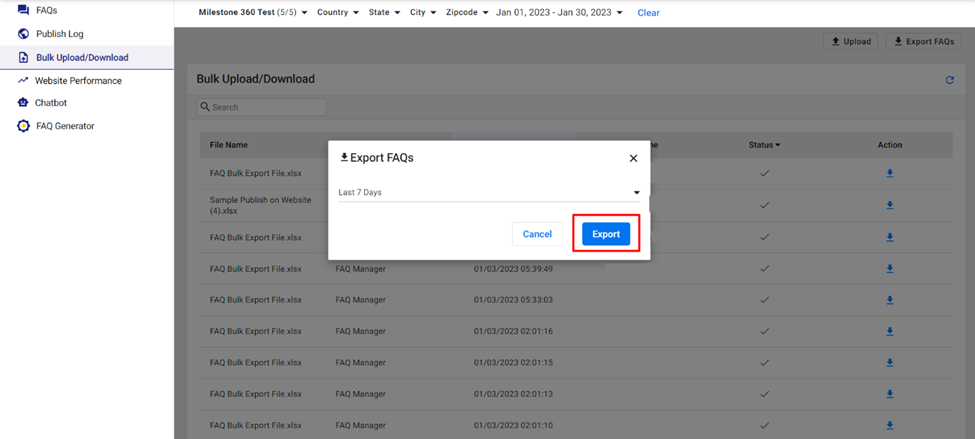Close the Export FAQs dialog with X
This screenshot has width=975, height=439.
coord(633,159)
